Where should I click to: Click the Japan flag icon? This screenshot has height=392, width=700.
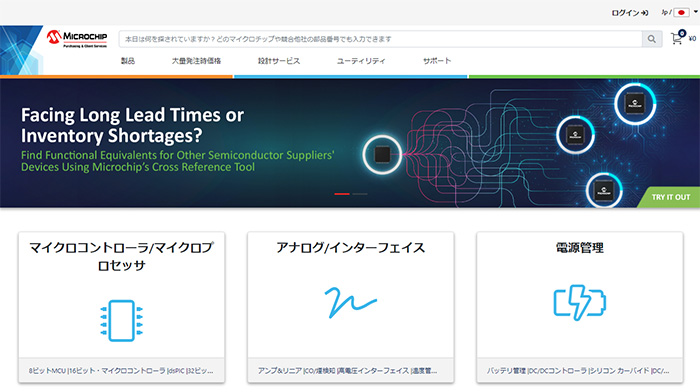pyautogui.click(x=681, y=13)
